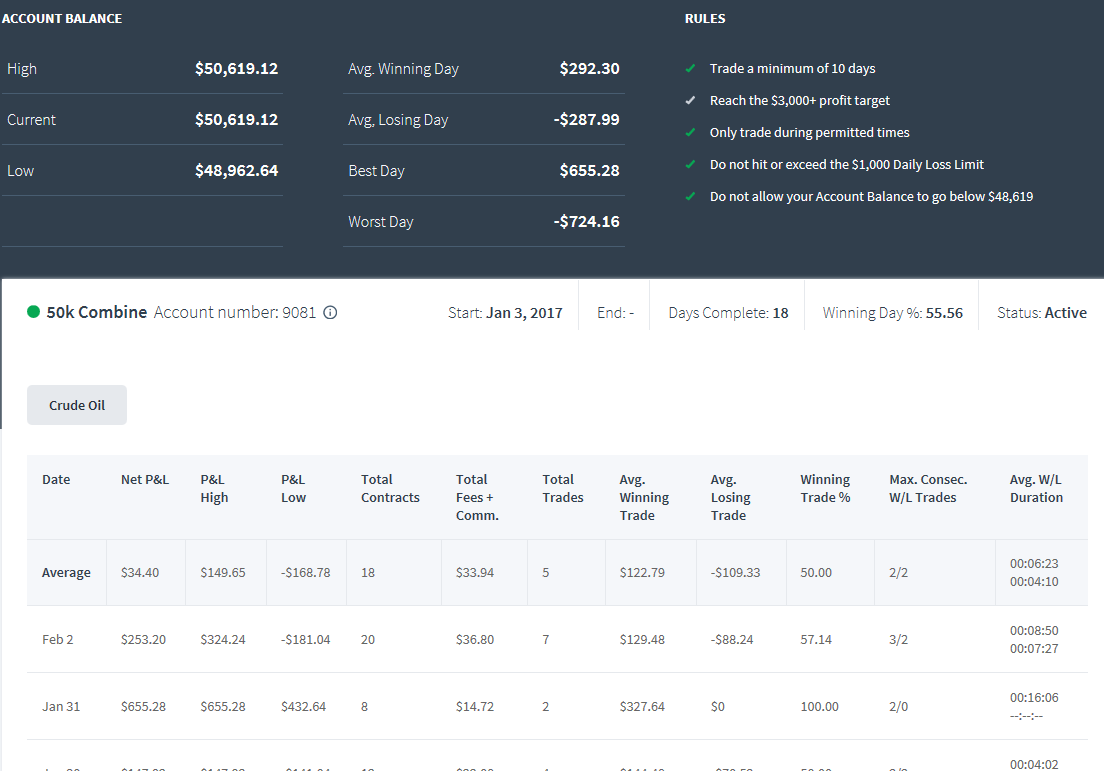The height and width of the screenshot is (771, 1104).
Task: Click the Average summary row
Action: pos(557,572)
